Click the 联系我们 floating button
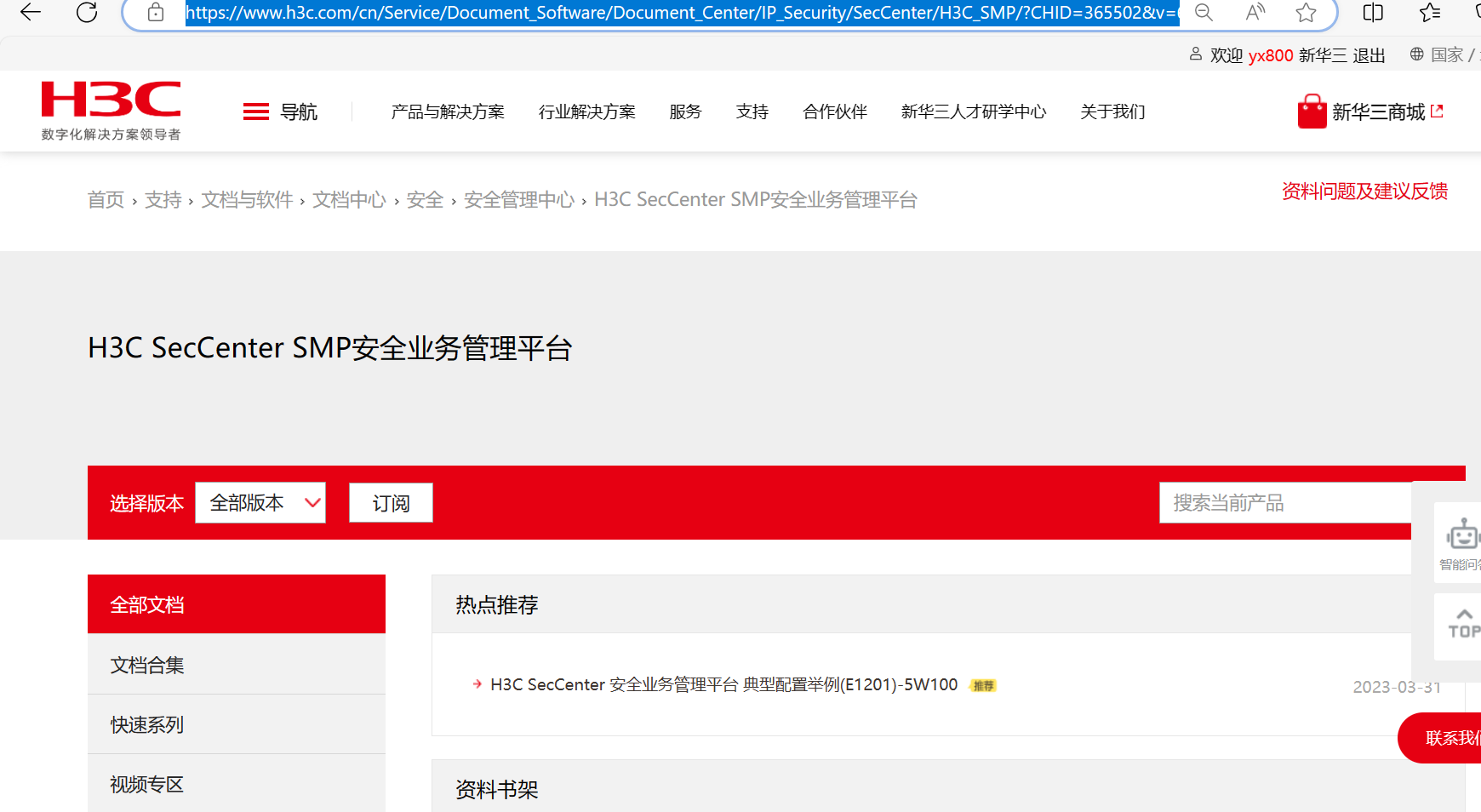Viewport: 1481px width, 812px height. (x=1441, y=738)
